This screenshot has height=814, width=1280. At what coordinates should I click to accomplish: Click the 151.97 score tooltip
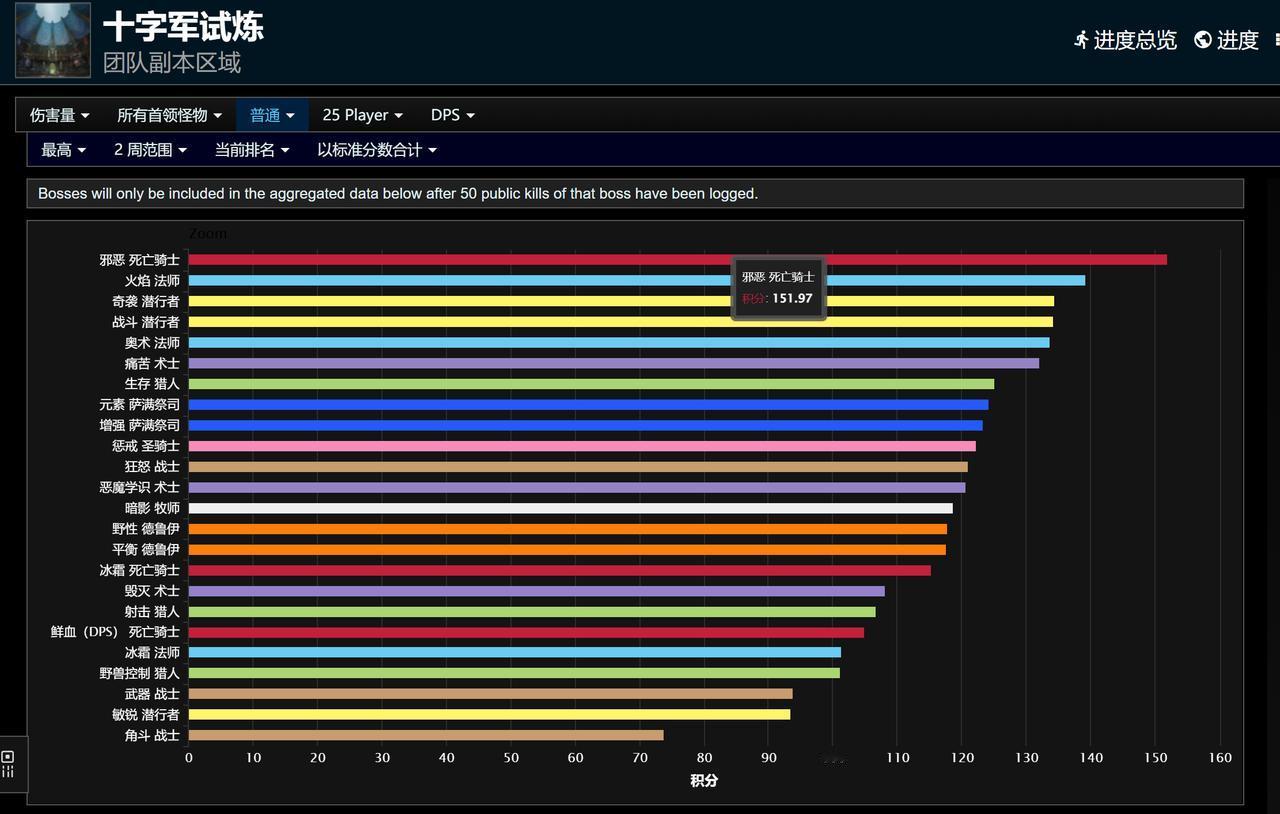[779, 288]
